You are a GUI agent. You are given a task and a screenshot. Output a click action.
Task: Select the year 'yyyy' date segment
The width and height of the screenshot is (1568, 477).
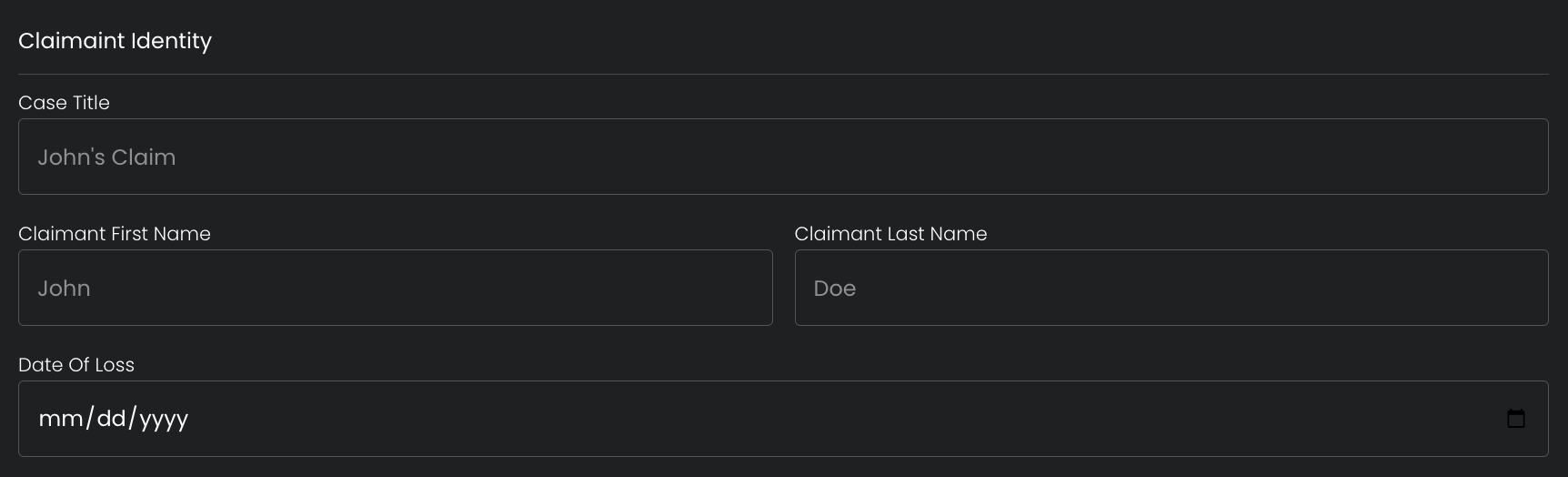164,419
